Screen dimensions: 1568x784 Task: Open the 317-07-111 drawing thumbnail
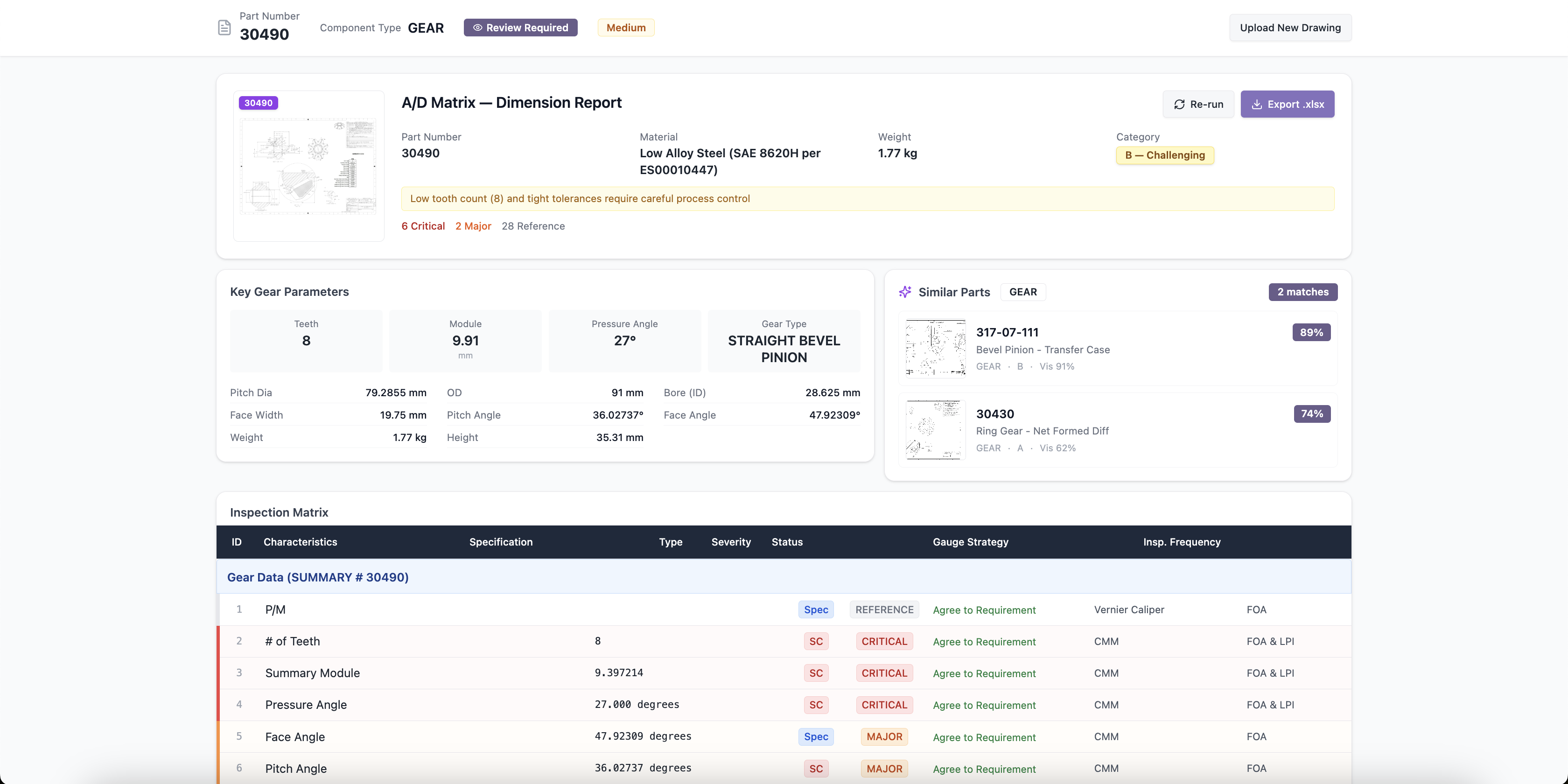936,348
